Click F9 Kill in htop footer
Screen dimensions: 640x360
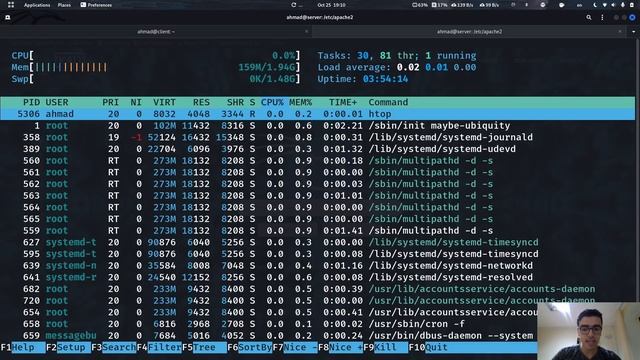pyautogui.click(x=385, y=347)
